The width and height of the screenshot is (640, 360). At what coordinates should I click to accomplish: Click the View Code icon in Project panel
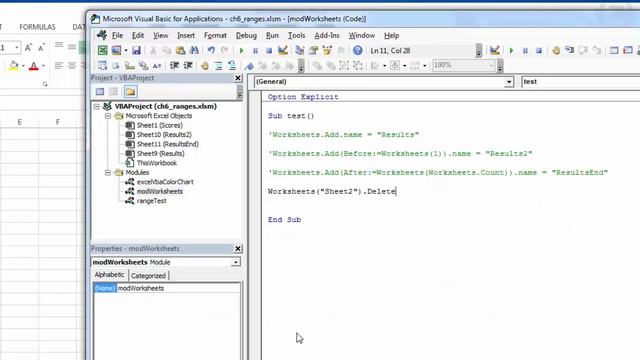click(x=100, y=91)
